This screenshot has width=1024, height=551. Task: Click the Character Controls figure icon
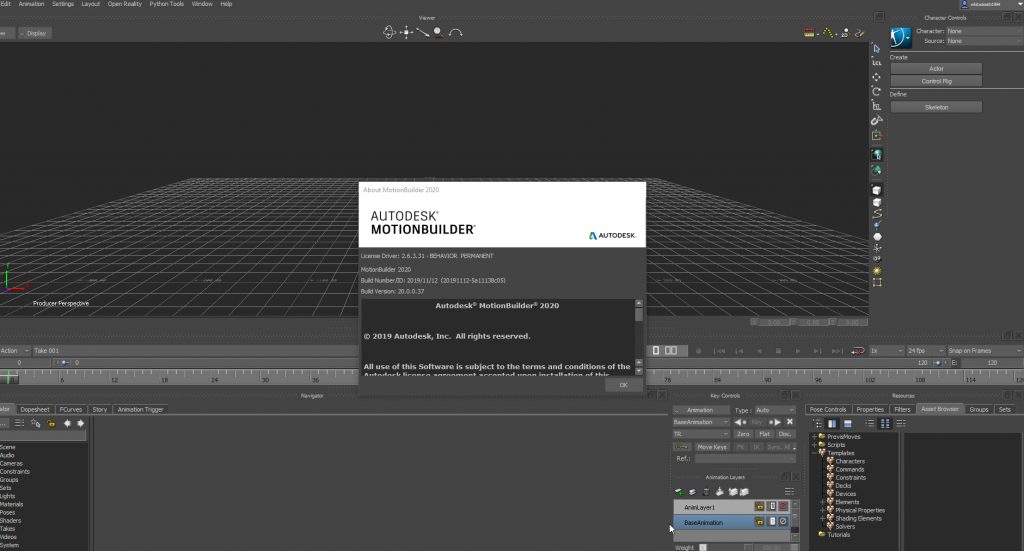901,37
